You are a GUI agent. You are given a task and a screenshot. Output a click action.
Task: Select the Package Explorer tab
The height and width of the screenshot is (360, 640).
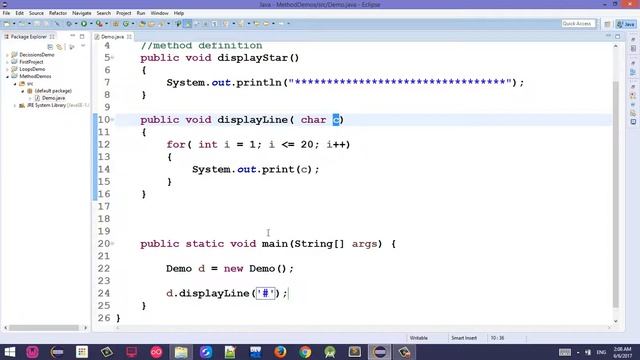click(28, 37)
